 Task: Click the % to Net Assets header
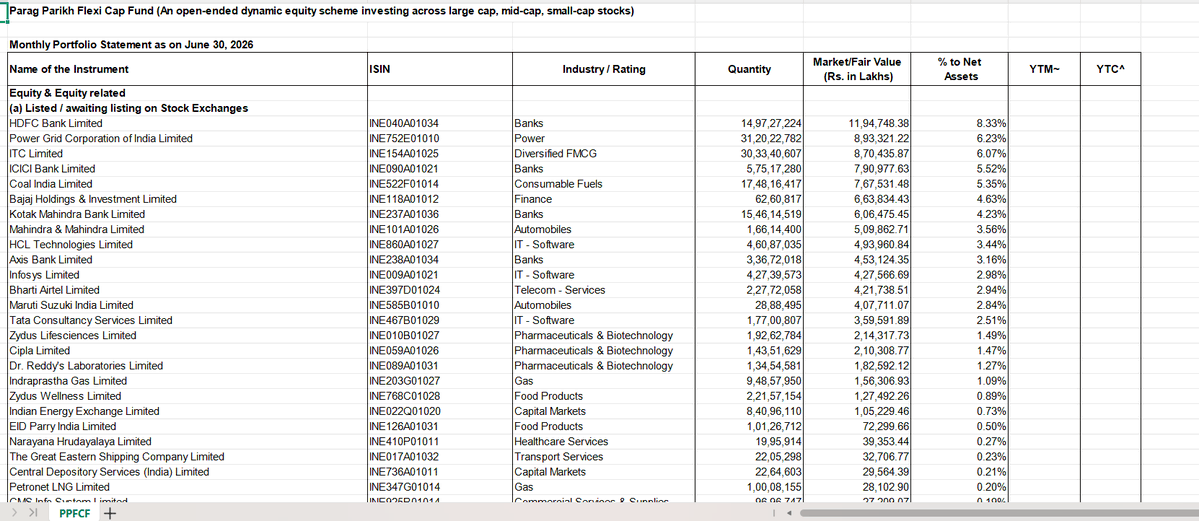click(960, 69)
